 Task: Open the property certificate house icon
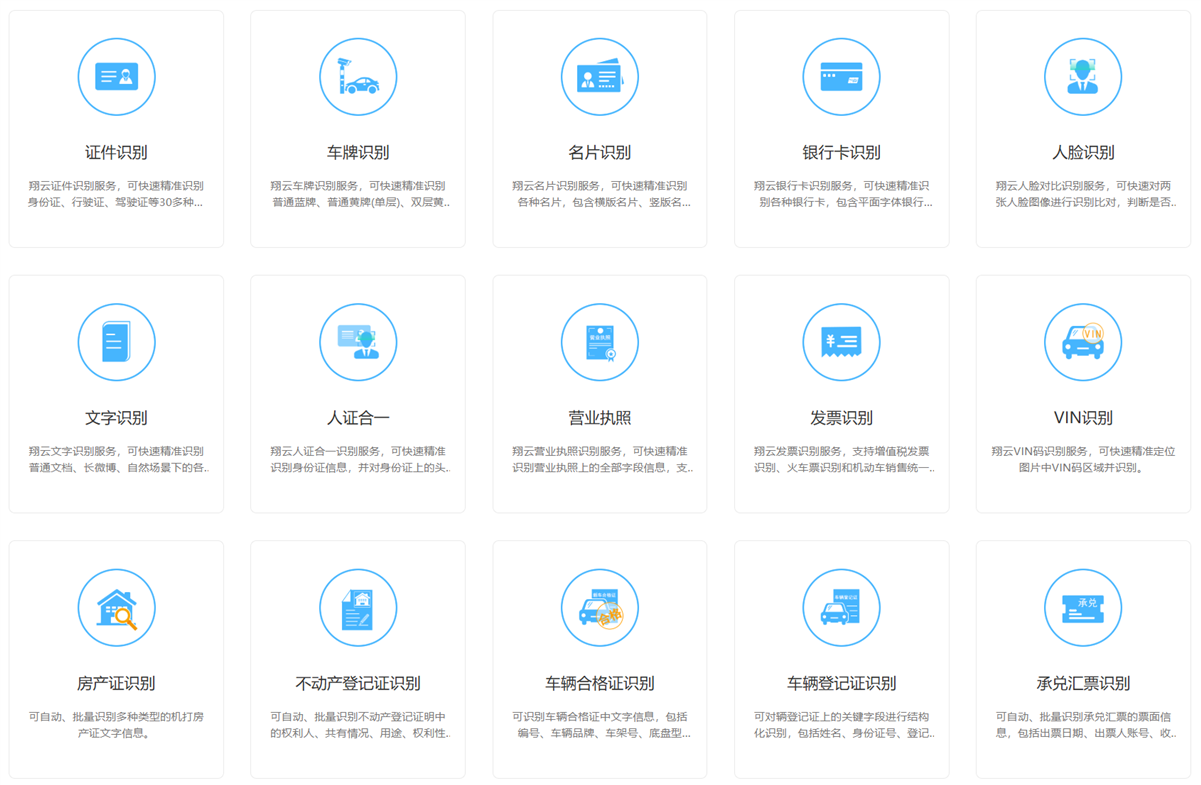tap(116, 608)
